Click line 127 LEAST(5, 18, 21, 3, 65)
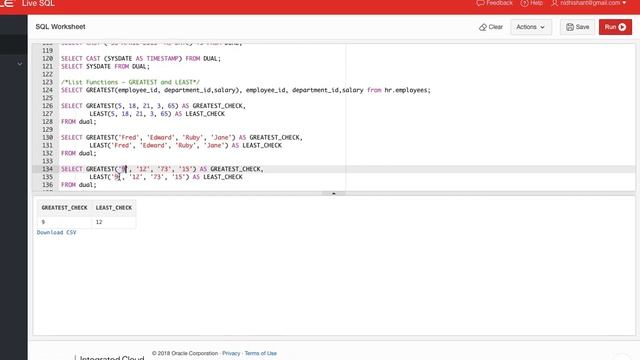Viewport: 640px width, 360px height. pyautogui.click(x=157, y=114)
